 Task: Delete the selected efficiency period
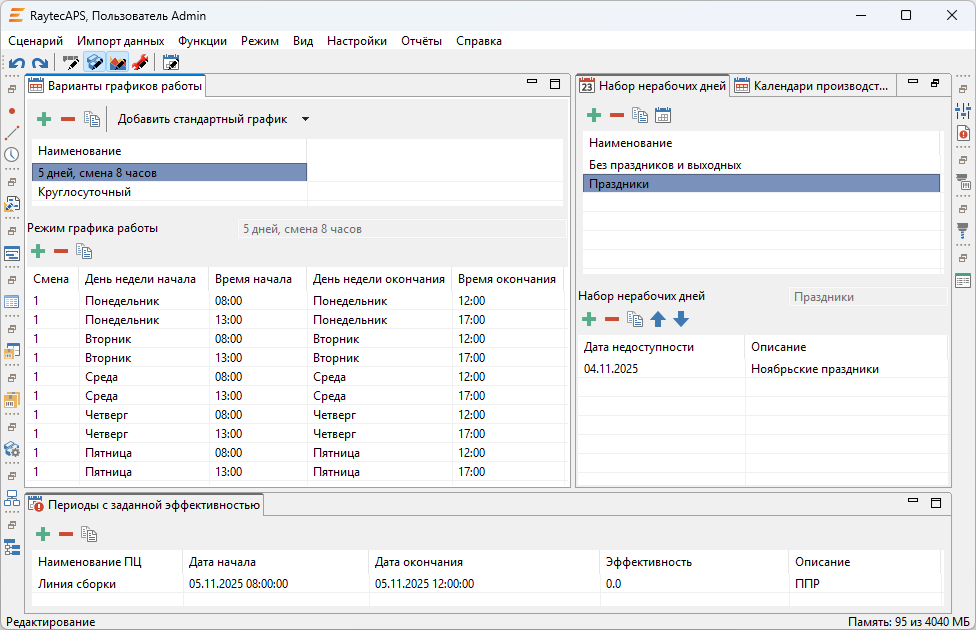[x=66, y=534]
